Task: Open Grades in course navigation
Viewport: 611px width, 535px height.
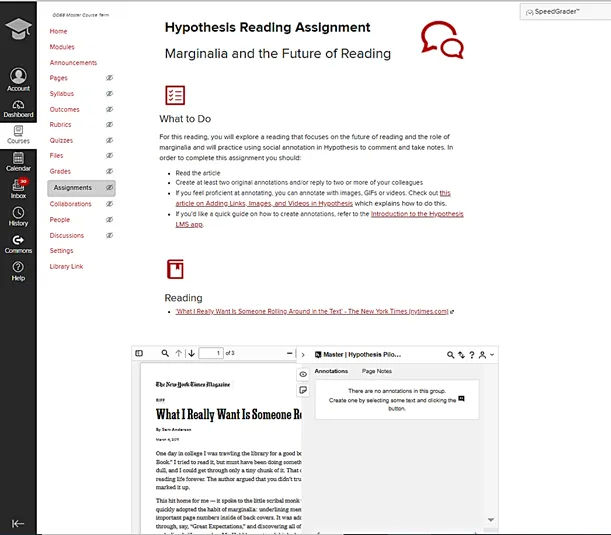Action: [60, 171]
